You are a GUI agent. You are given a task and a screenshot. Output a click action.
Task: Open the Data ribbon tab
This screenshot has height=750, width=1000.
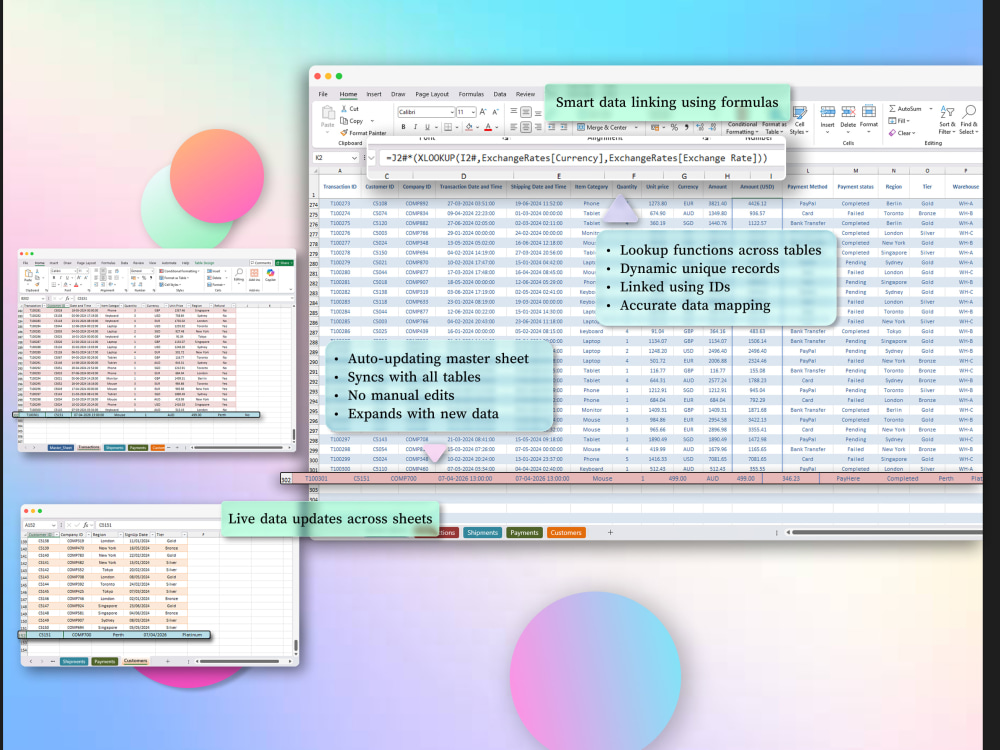coord(499,94)
